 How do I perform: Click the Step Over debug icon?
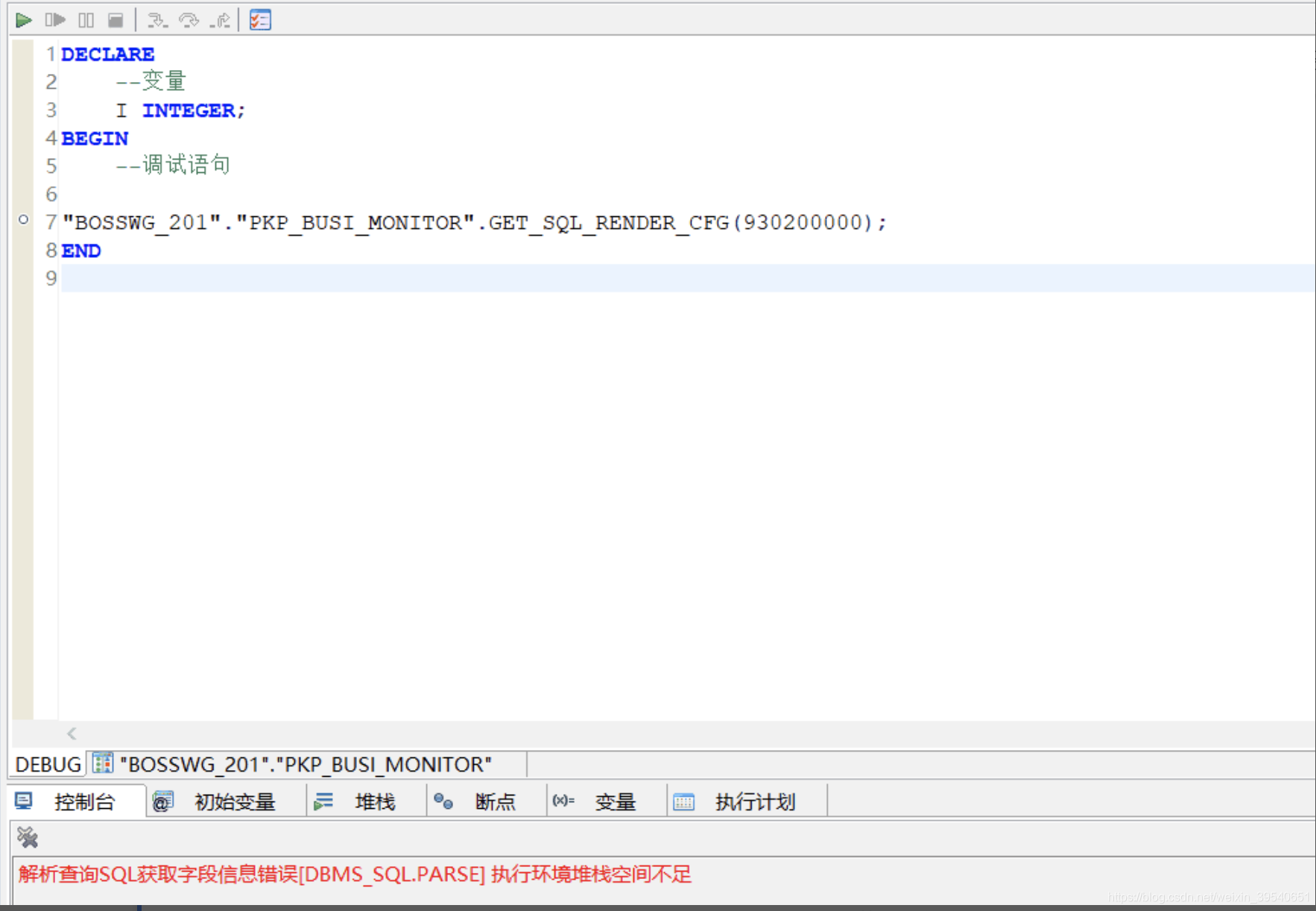[x=189, y=20]
